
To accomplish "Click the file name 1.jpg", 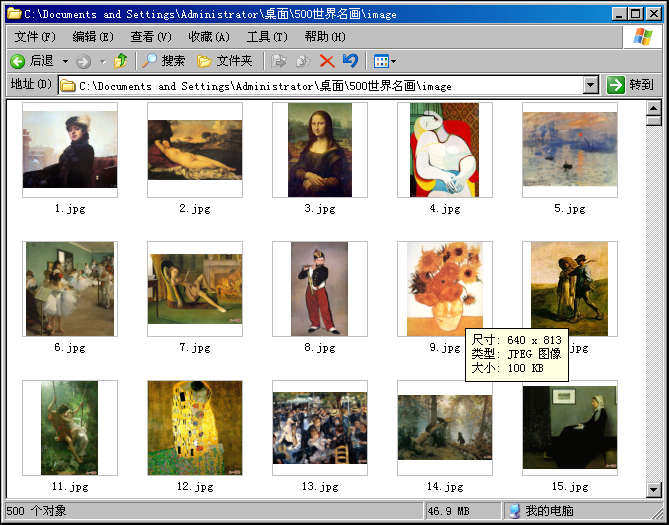I will 70,209.
